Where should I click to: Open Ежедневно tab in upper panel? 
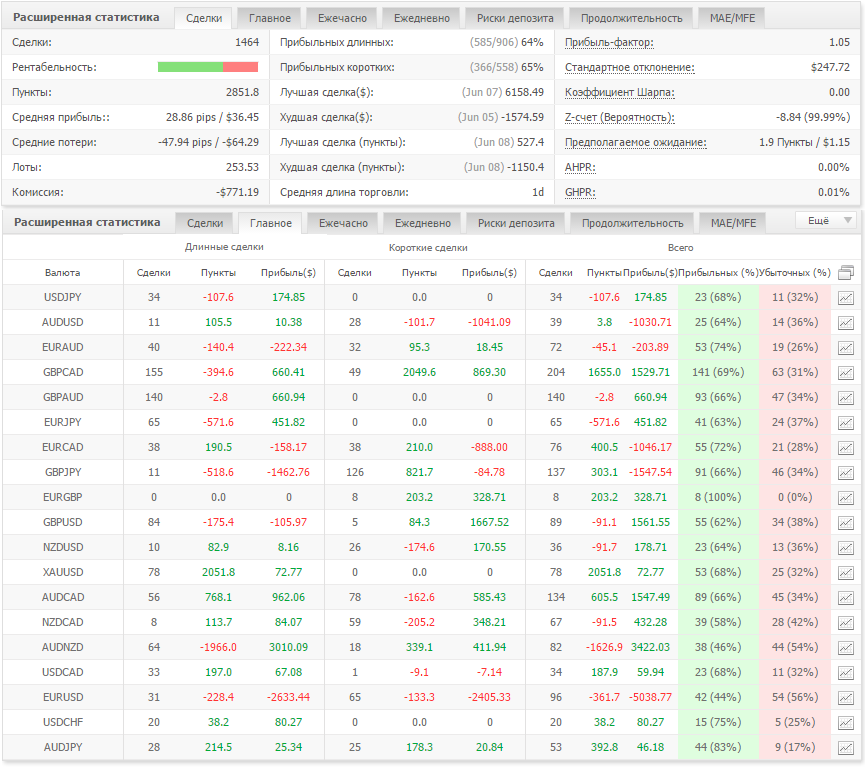click(422, 18)
